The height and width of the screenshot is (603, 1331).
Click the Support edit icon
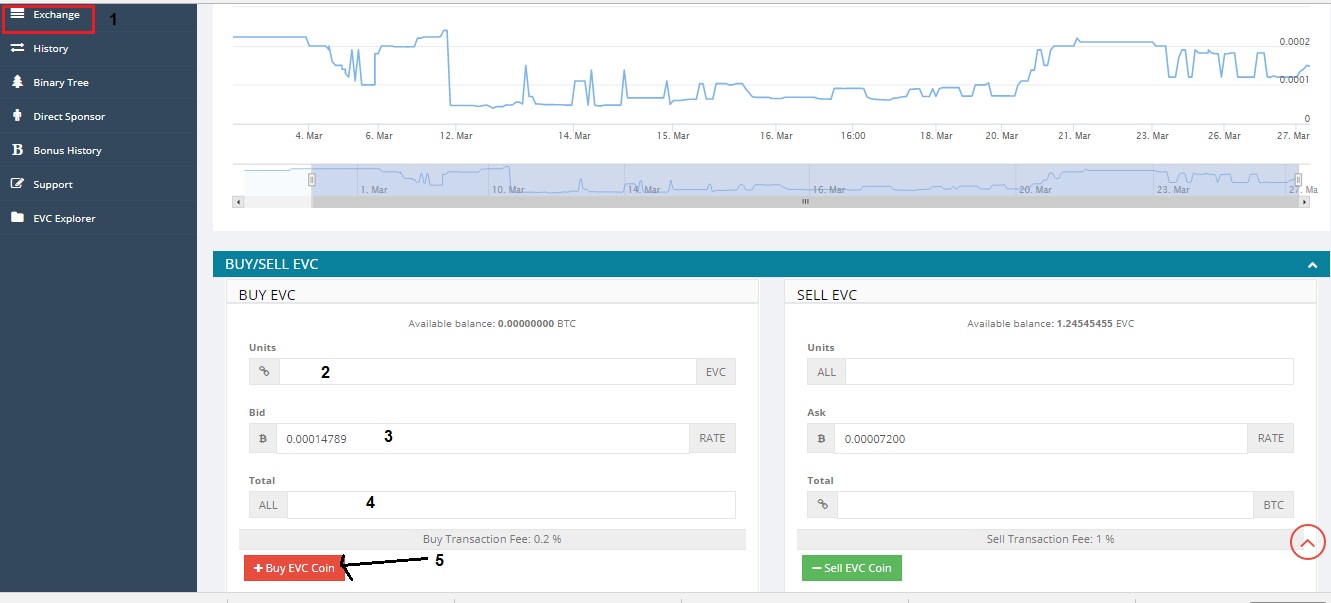(x=17, y=184)
